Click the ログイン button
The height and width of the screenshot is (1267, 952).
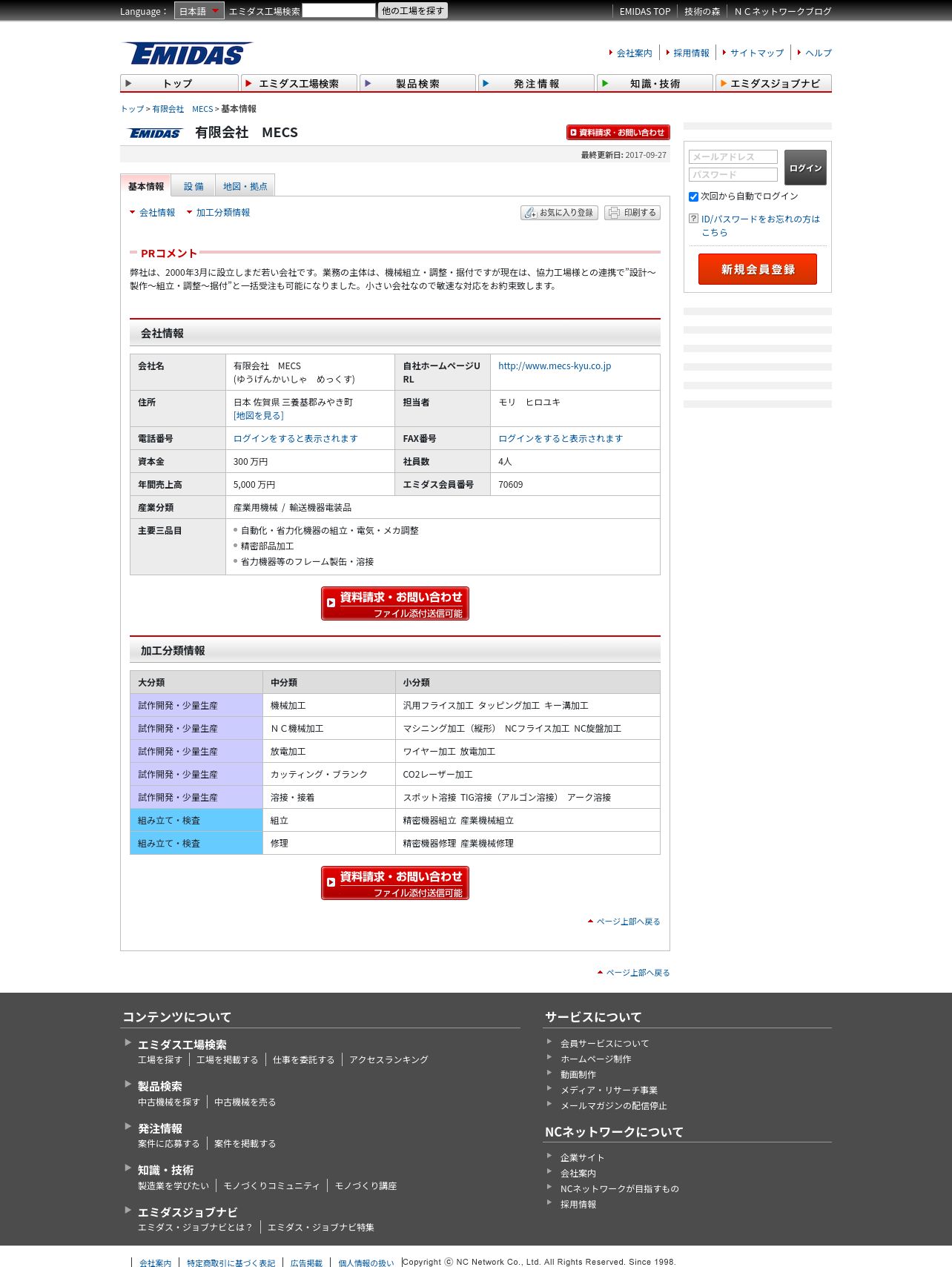pyautogui.click(x=805, y=168)
